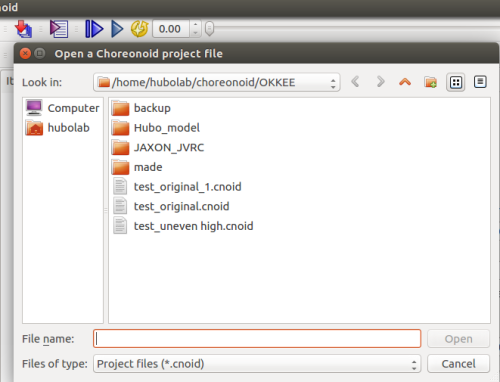Click the JAXON_JVRC folder icon
The width and height of the screenshot is (500, 382).
point(120,148)
